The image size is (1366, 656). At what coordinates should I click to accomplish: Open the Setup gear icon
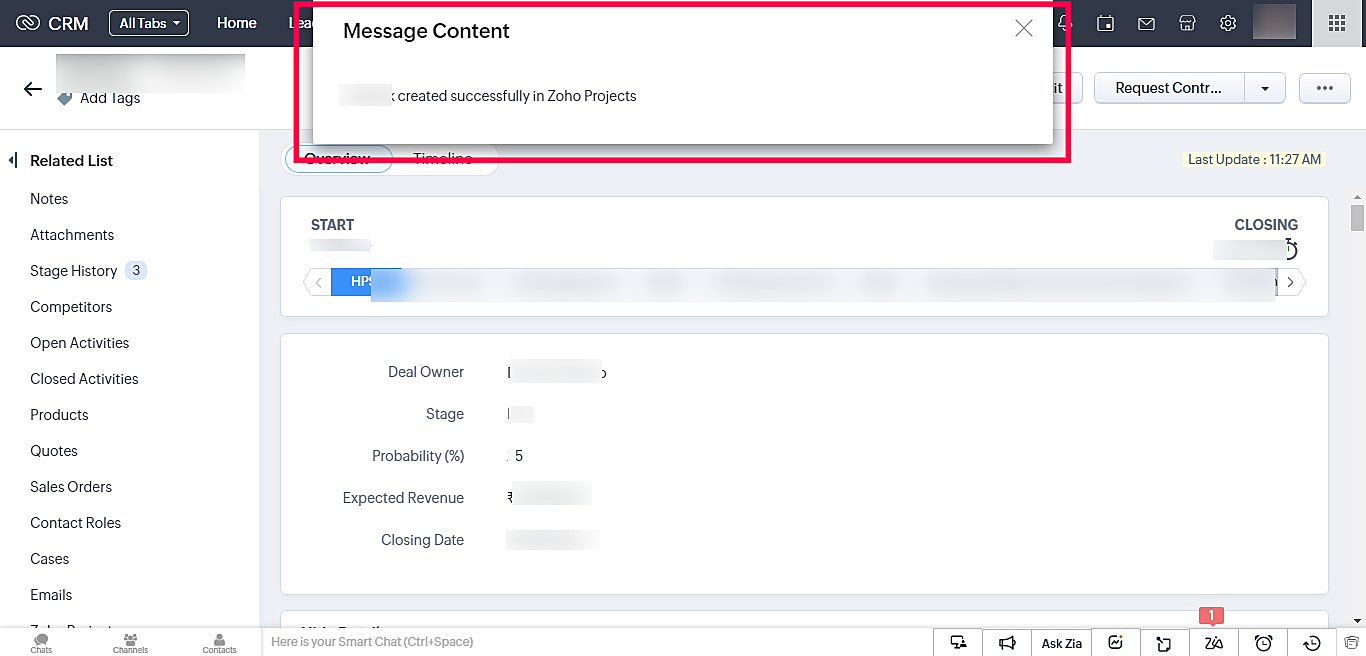coord(1228,23)
